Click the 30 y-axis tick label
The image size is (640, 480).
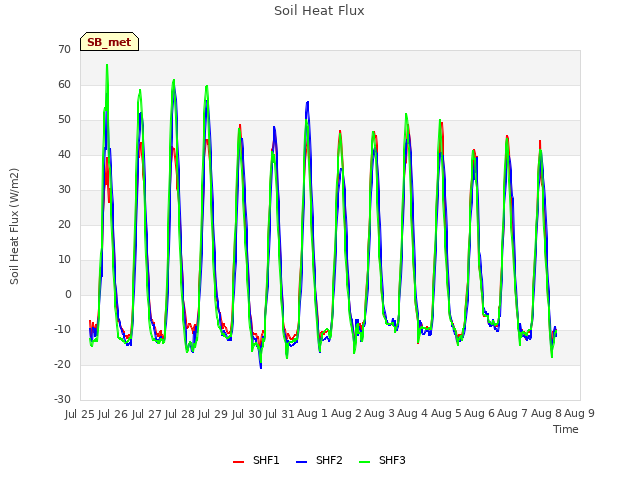coord(64,189)
